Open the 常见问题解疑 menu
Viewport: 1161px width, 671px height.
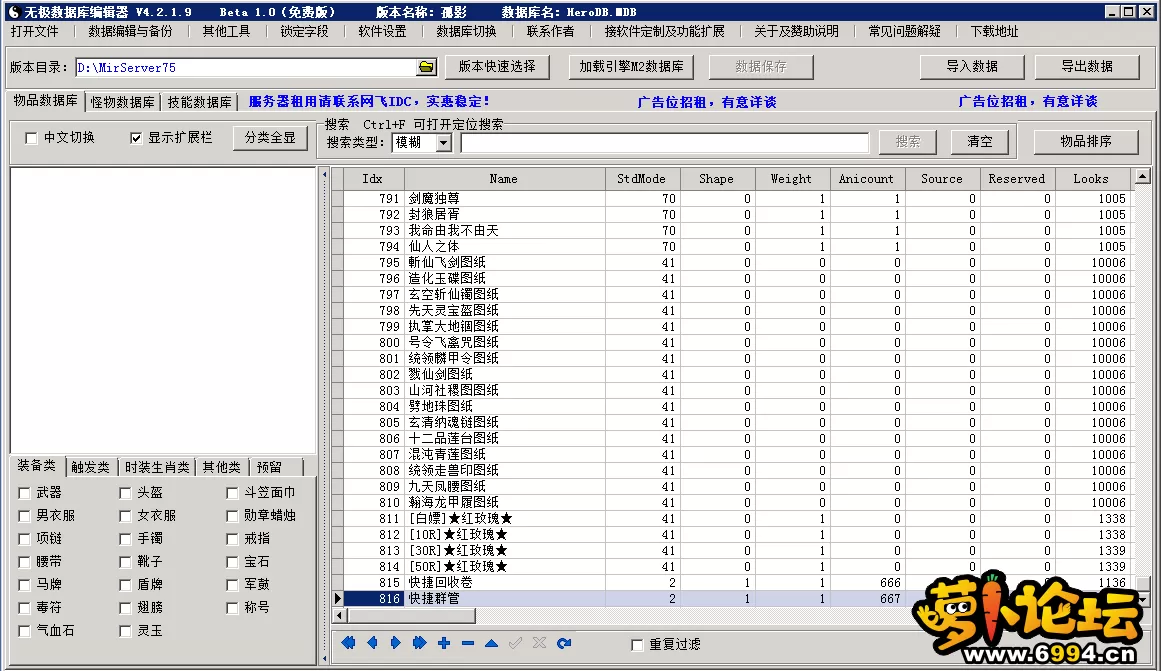tap(904, 31)
